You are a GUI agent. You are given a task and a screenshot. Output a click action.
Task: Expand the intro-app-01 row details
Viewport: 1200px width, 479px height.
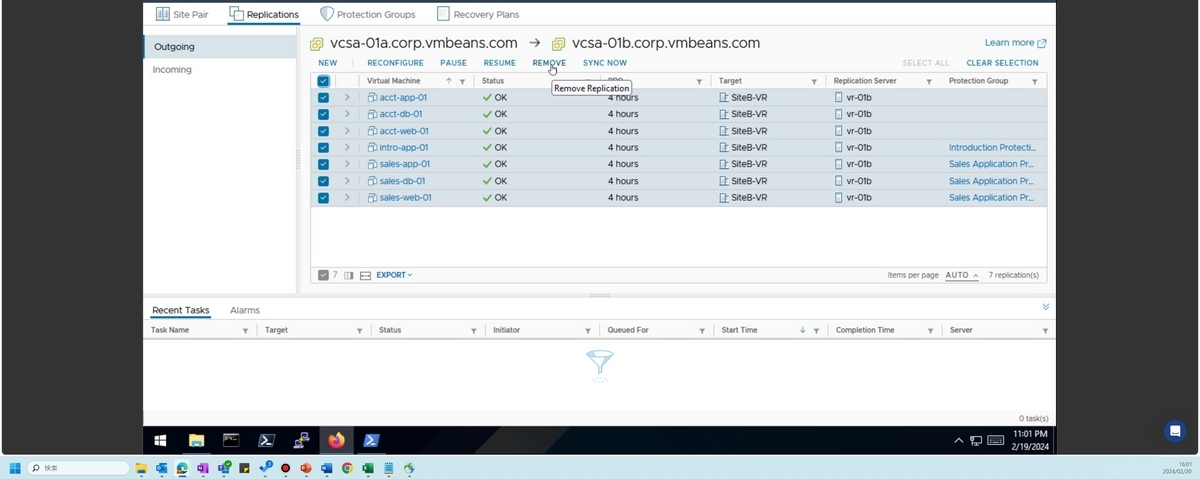tap(347, 148)
